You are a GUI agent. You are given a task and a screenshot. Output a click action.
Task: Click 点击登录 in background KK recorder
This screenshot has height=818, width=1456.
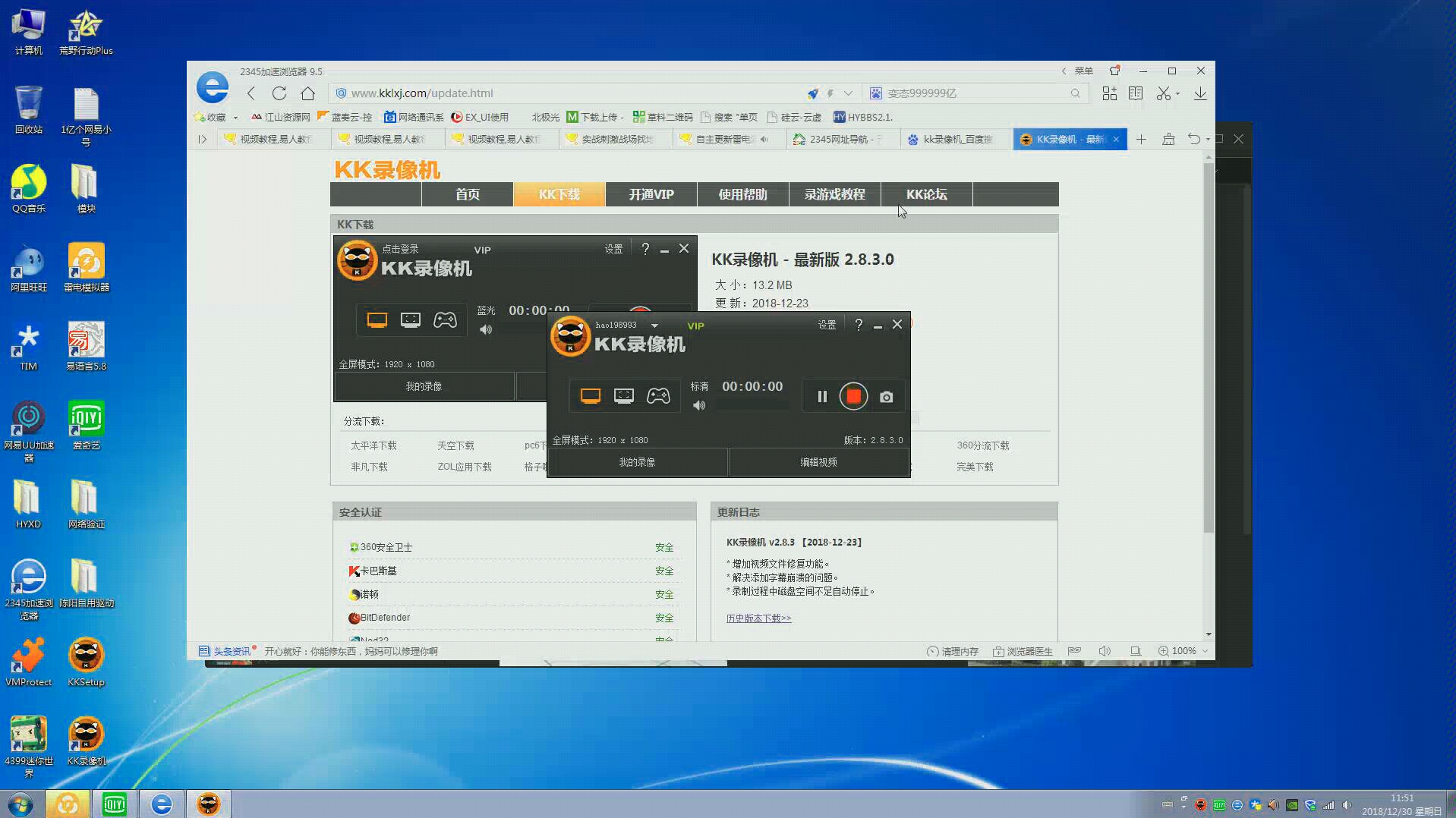pos(400,249)
